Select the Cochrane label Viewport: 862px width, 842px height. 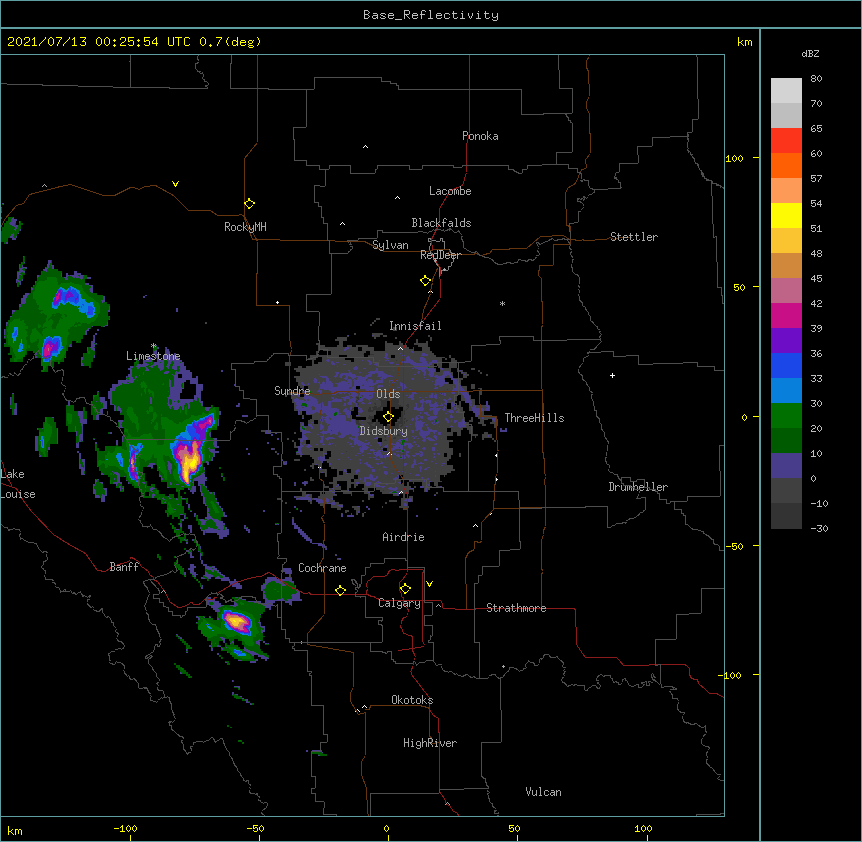322,568
